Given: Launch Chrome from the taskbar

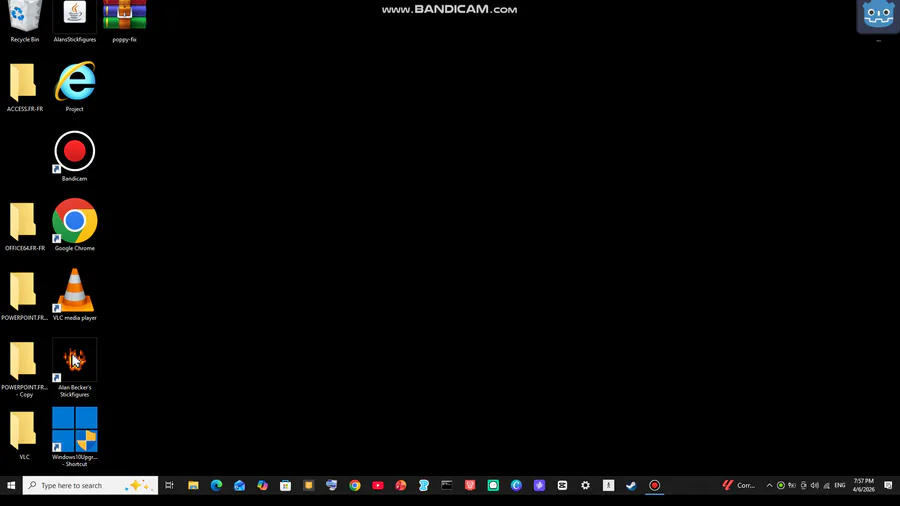Looking at the screenshot, I should 355,485.
